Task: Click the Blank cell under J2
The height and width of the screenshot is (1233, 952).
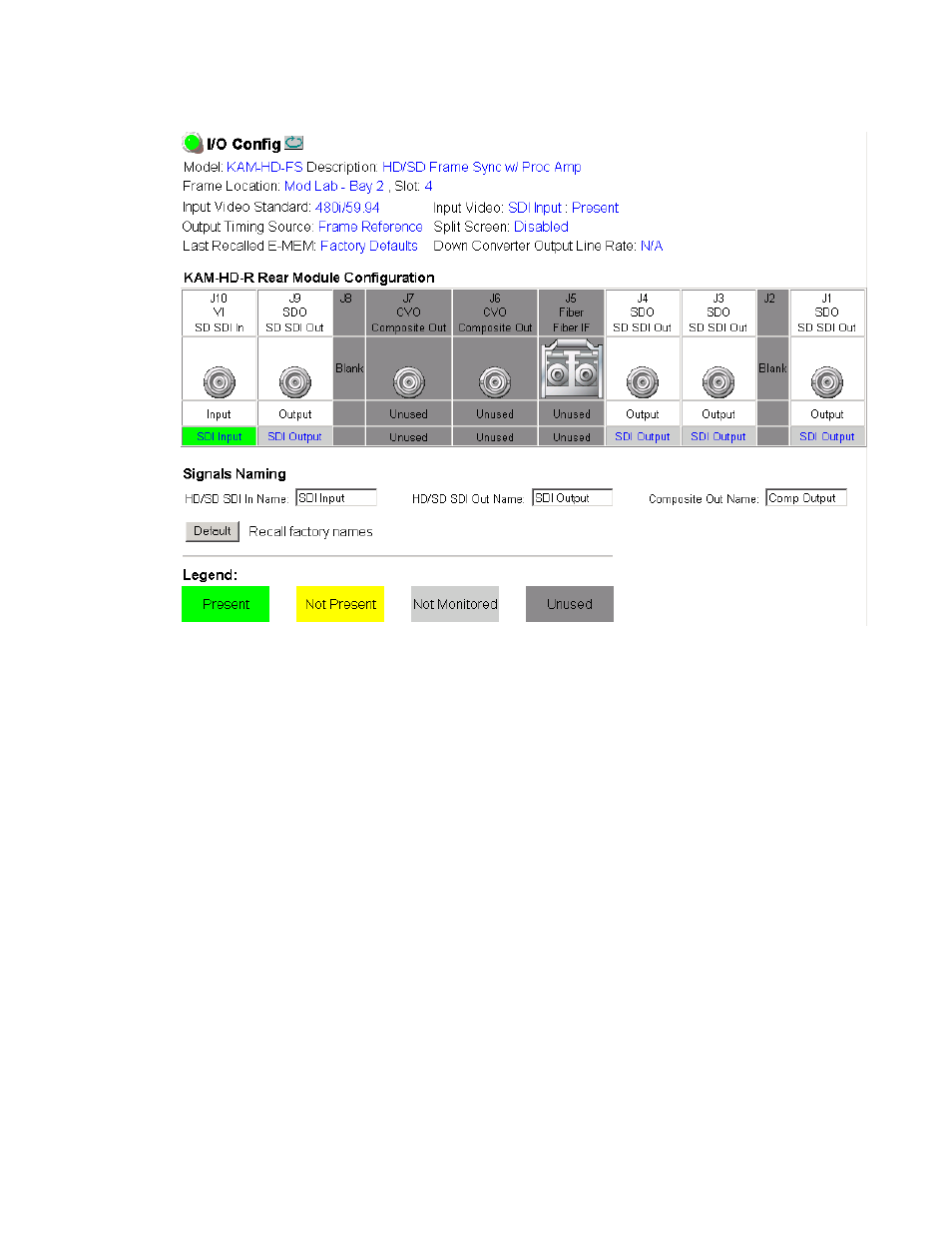Action: tap(773, 368)
